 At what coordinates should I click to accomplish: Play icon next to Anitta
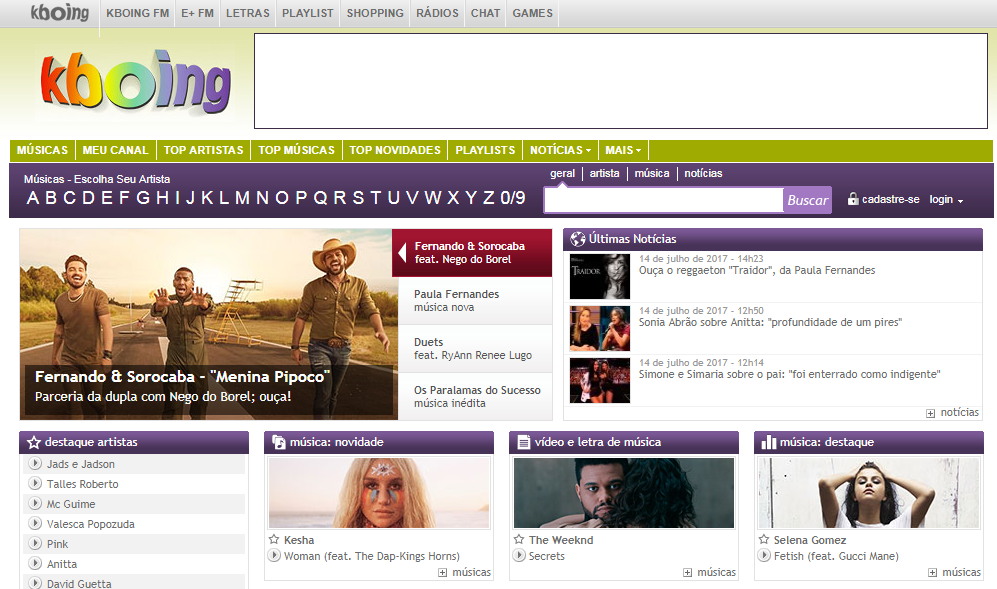(36, 563)
